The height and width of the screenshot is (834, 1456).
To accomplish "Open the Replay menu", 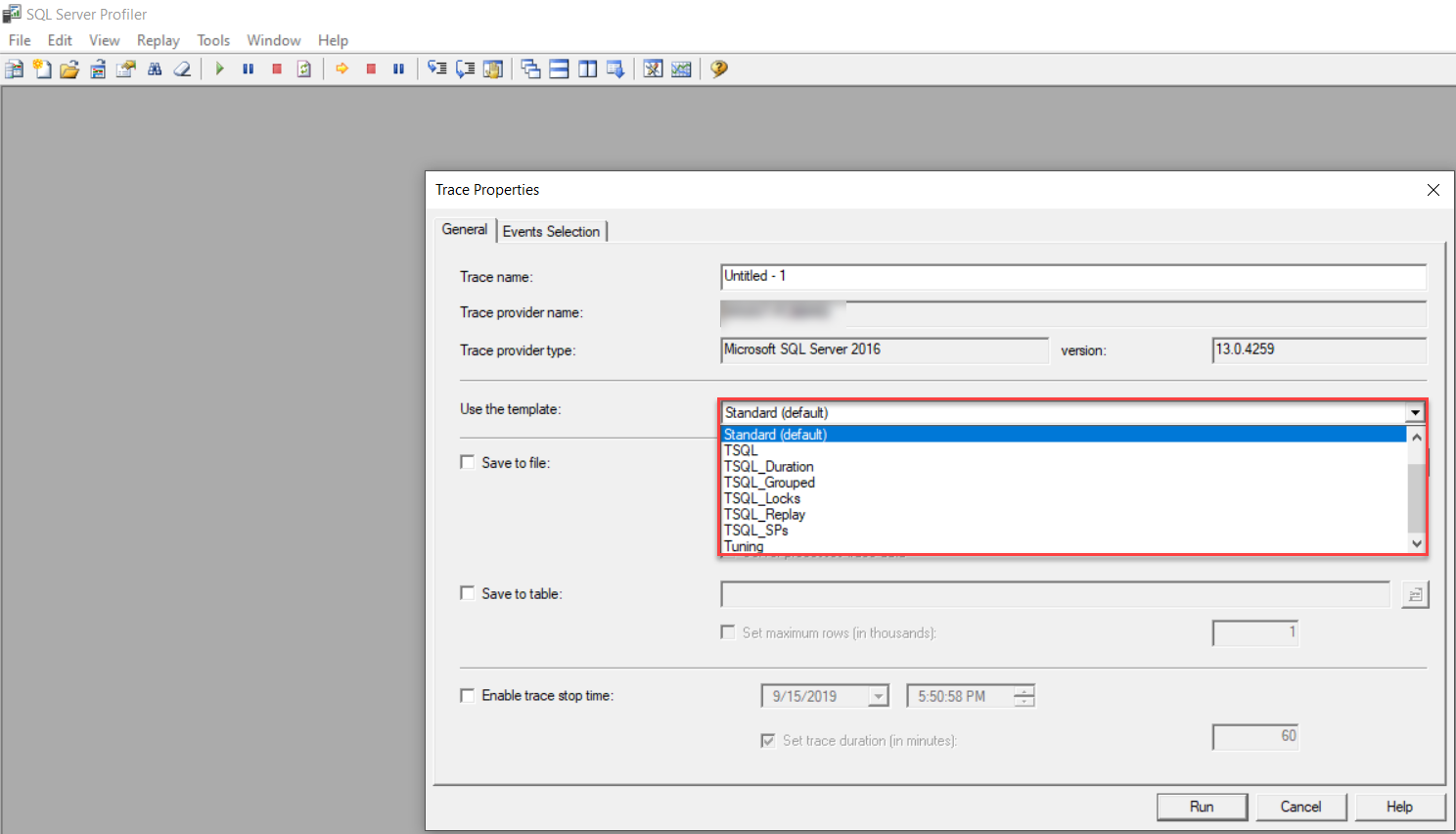I will click(x=158, y=40).
